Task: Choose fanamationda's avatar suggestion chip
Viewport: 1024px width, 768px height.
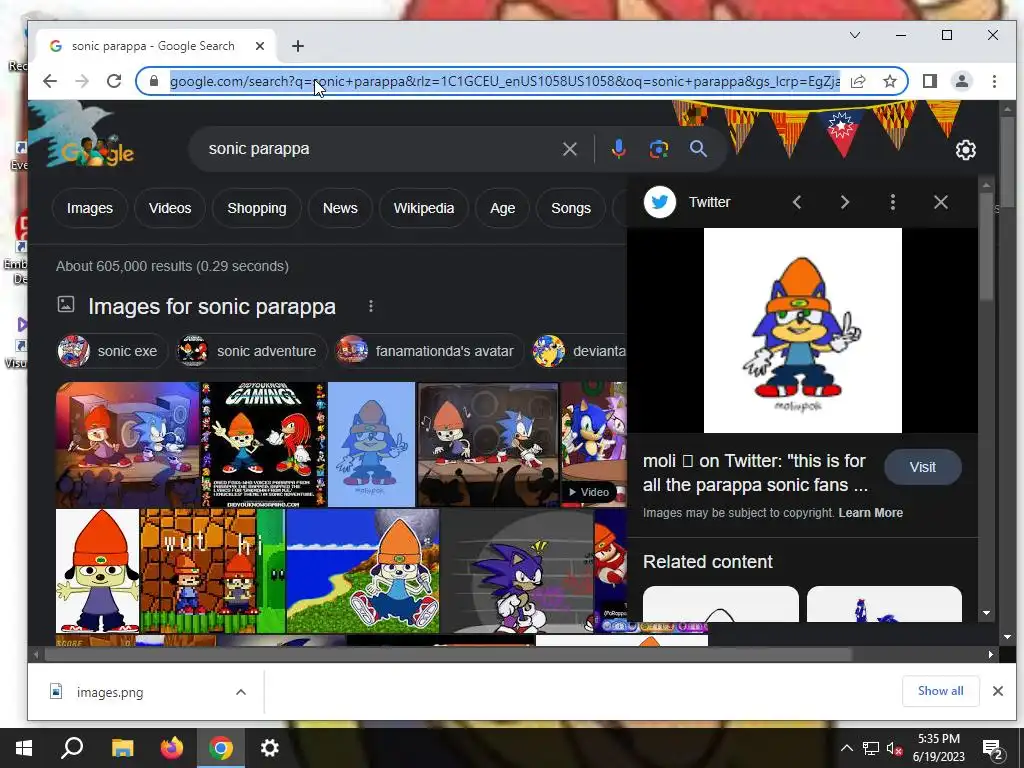Action: pyautogui.click(x=429, y=351)
